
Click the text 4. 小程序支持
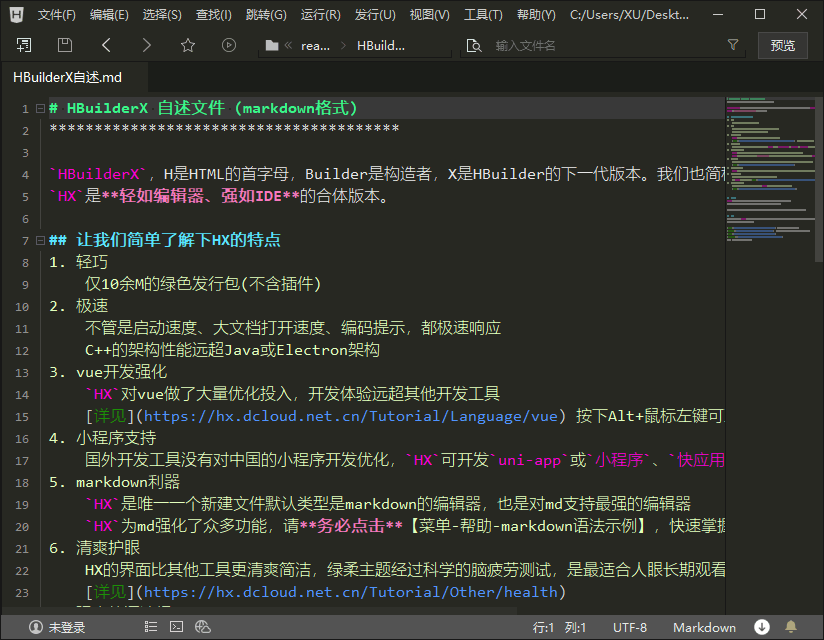(102, 438)
